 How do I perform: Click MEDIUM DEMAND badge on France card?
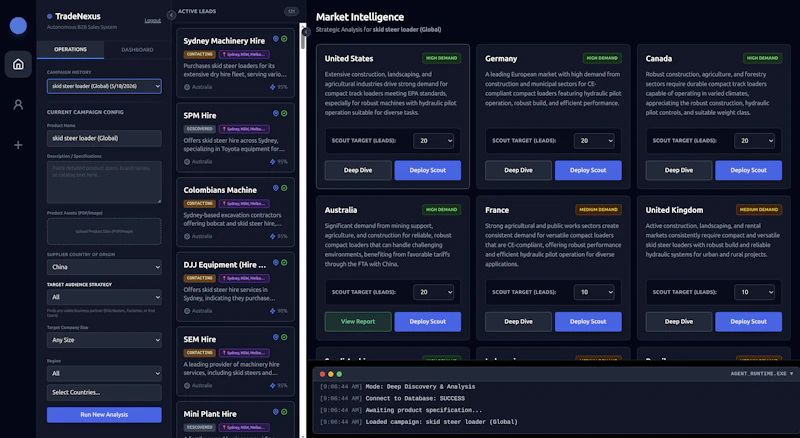coord(598,209)
